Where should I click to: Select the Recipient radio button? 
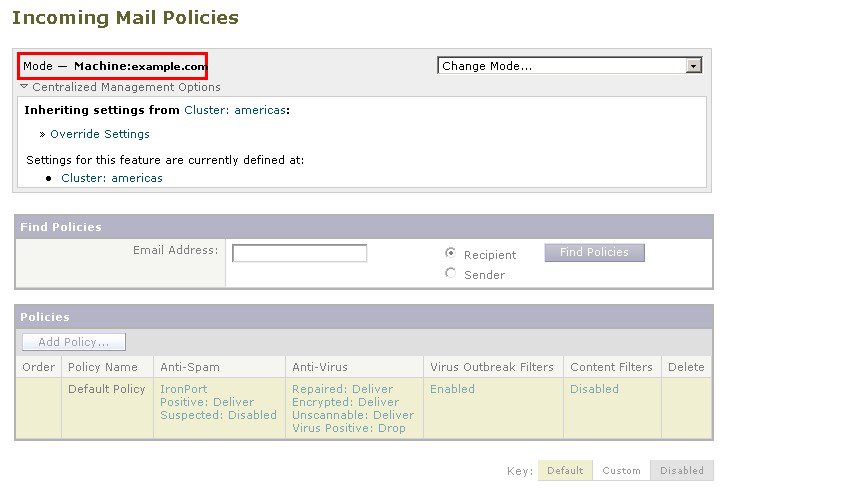tap(450, 253)
